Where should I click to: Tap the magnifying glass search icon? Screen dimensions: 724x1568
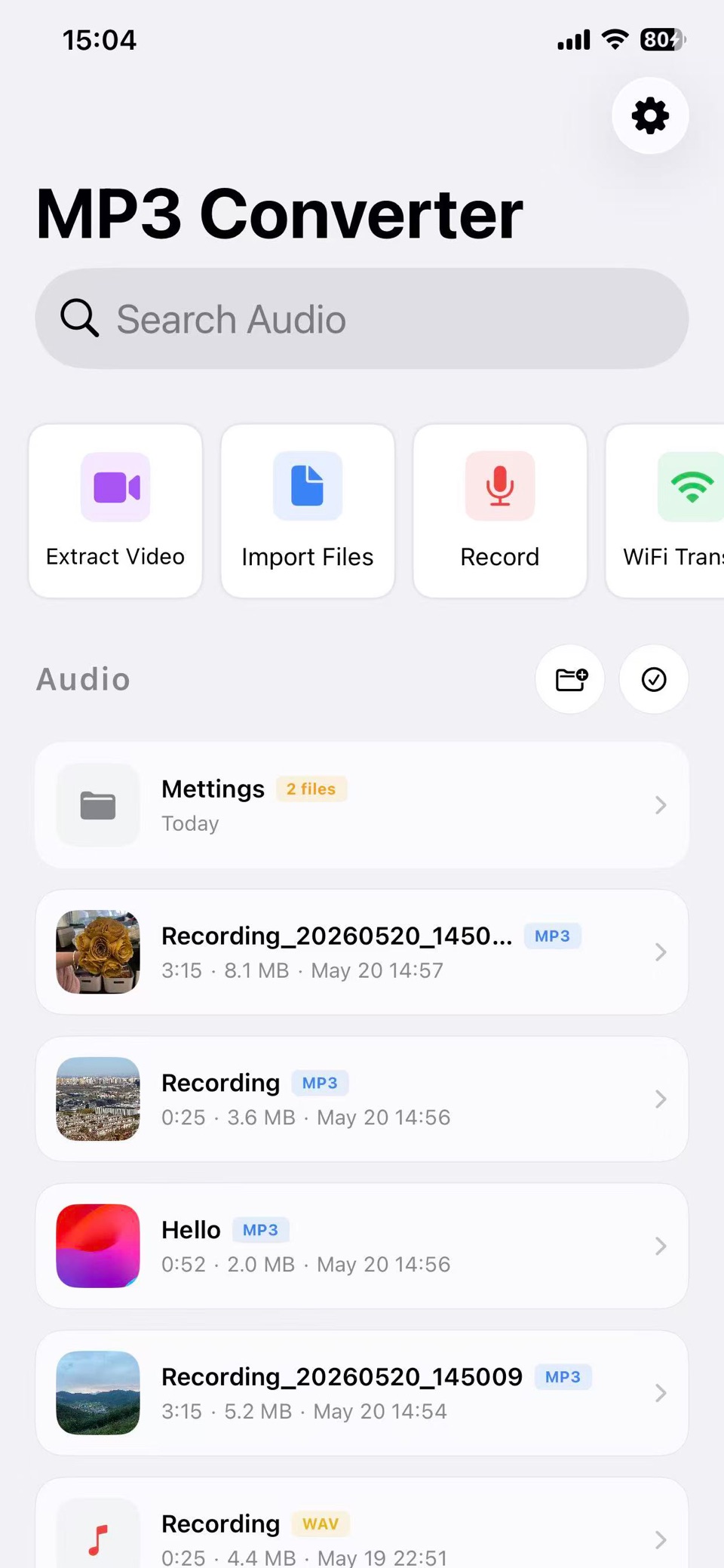coord(79,318)
